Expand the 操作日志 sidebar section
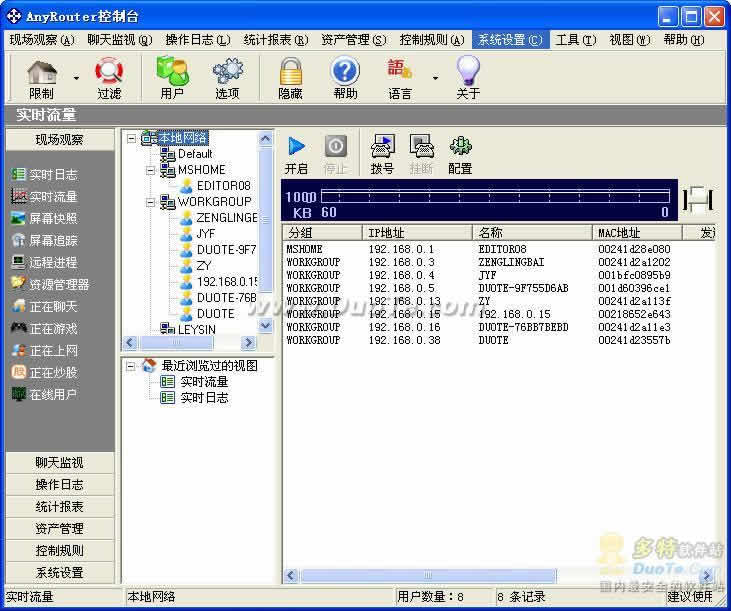 coord(60,484)
